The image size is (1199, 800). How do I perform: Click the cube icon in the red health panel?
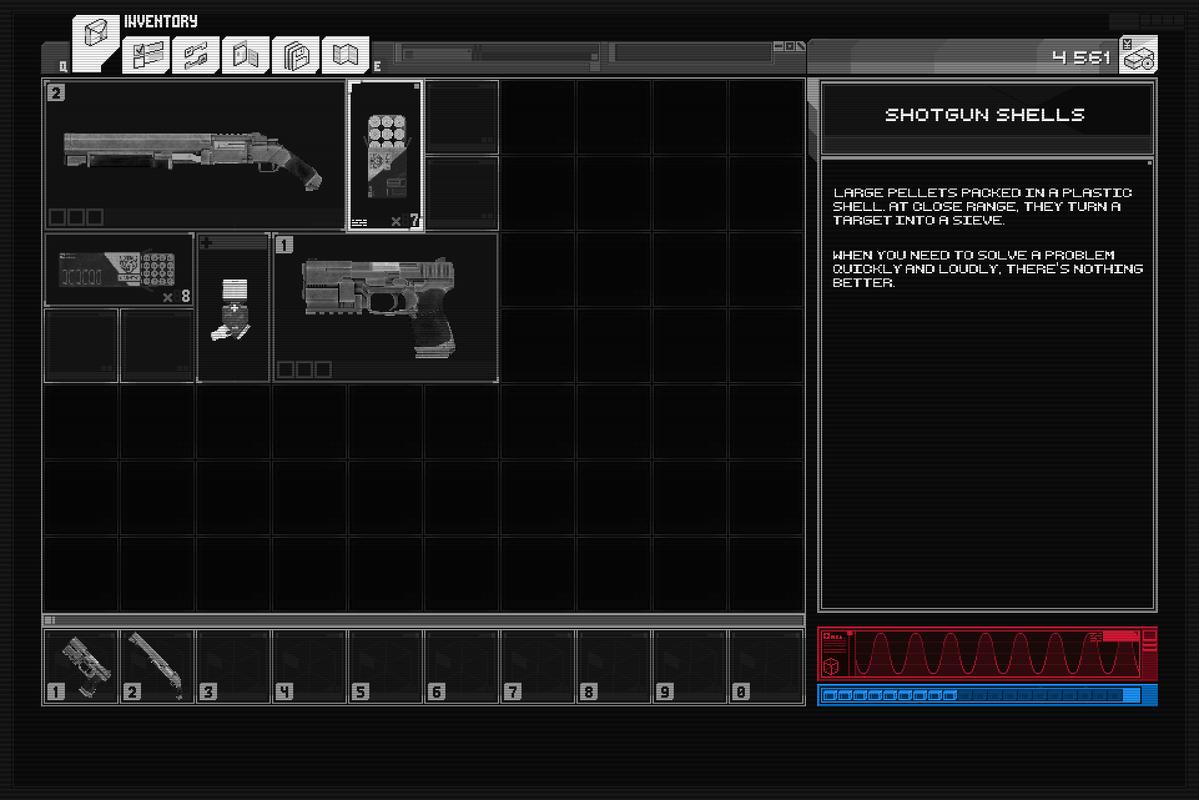pyautogui.click(x=831, y=666)
